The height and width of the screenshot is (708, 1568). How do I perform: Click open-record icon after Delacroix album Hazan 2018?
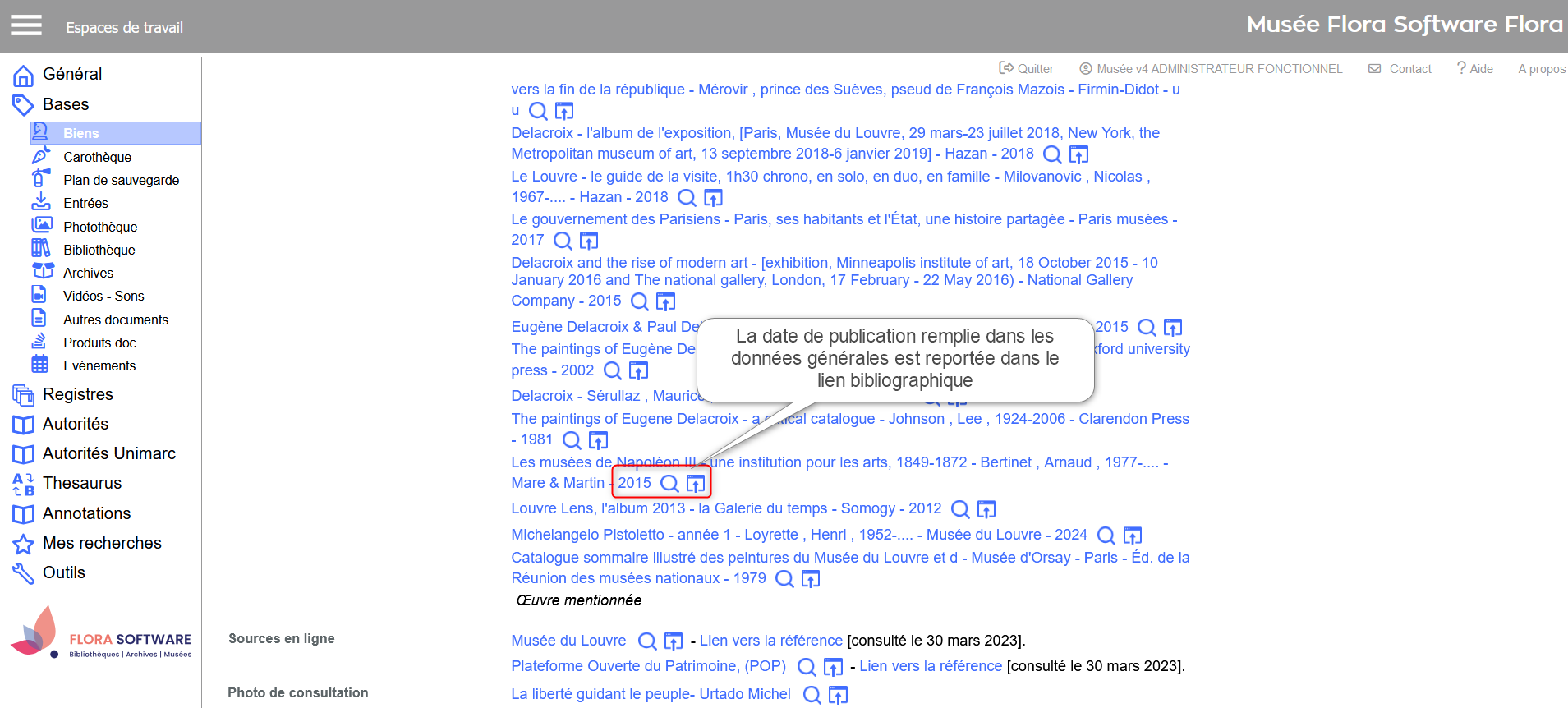pyautogui.click(x=1078, y=154)
